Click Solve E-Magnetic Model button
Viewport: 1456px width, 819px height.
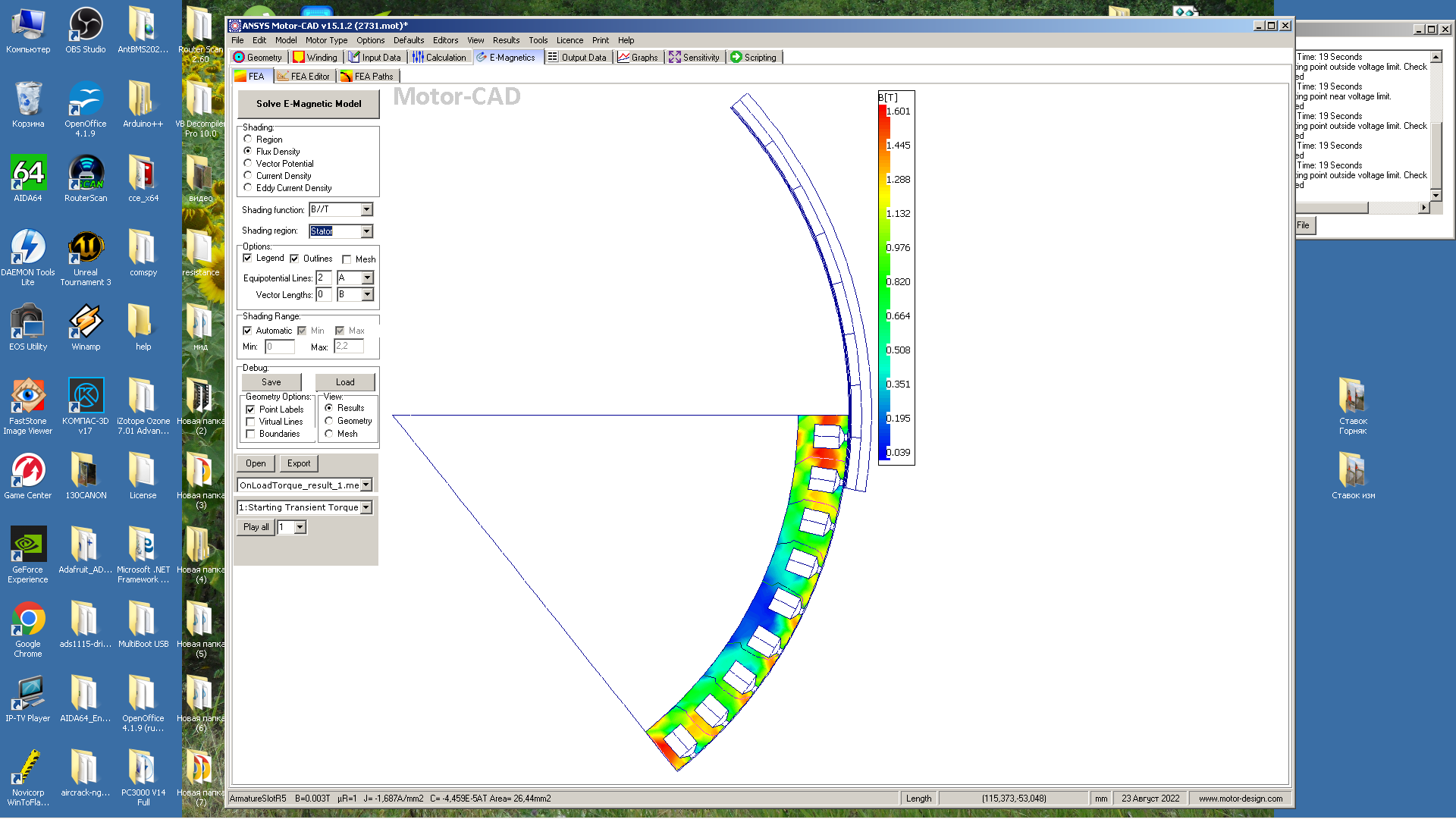(x=309, y=104)
